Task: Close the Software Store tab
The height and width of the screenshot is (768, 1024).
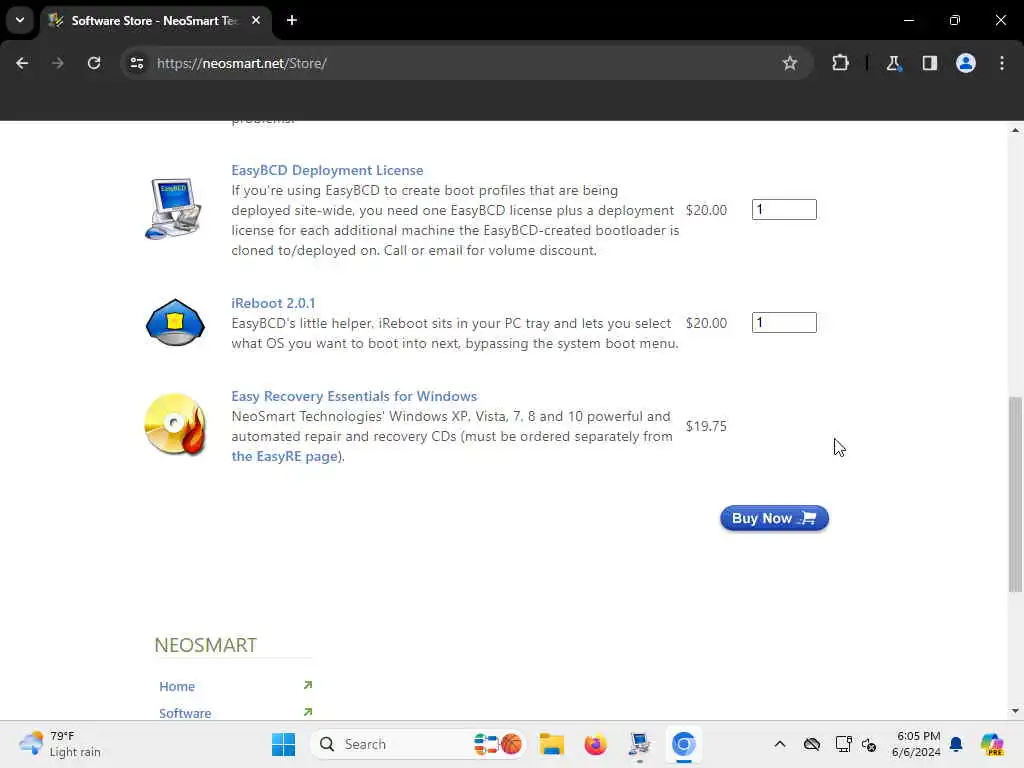Action: [256, 20]
